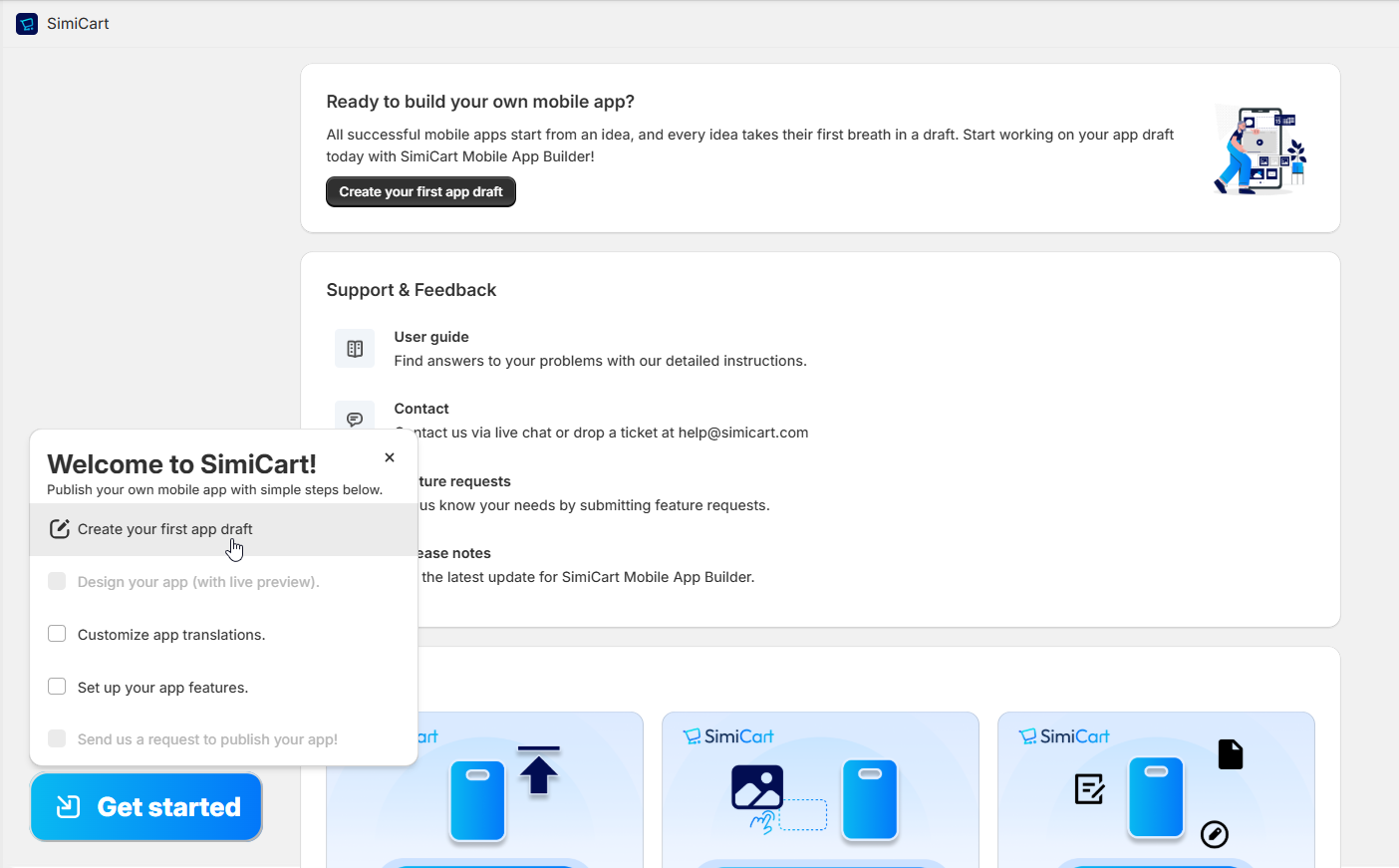This screenshot has height=868, width=1399.
Task: Click the upload arrow icon in first card
Action: (539, 770)
